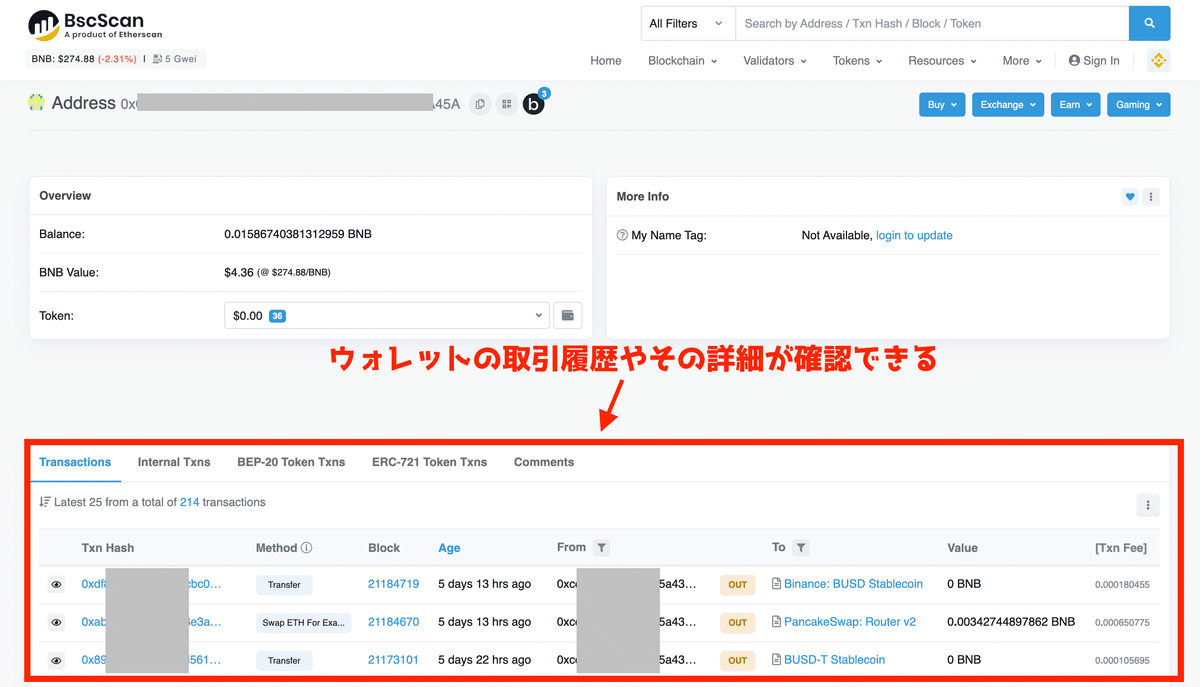
Task: Show the address QR code icon
Action: click(x=506, y=103)
